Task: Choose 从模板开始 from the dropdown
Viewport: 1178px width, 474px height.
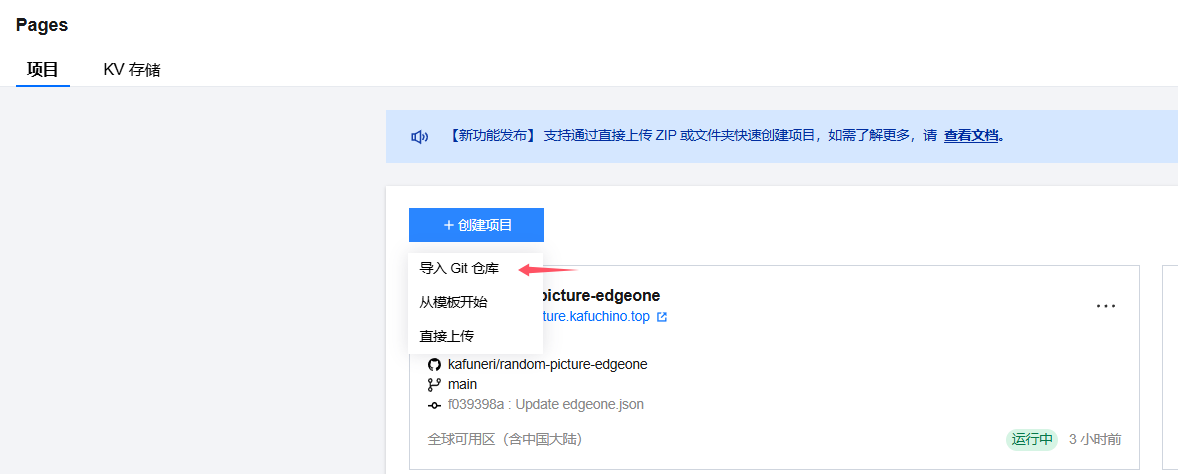Action: (x=475, y=302)
